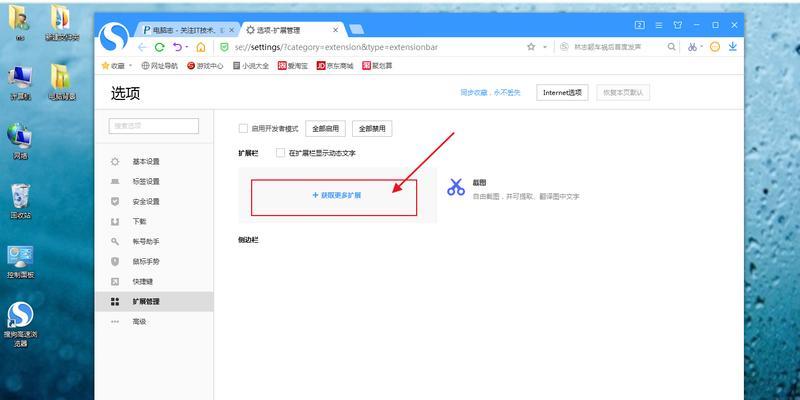Switch to the 电脑志 tab
The width and height of the screenshot is (800, 400).
pyautogui.click(x=184, y=30)
